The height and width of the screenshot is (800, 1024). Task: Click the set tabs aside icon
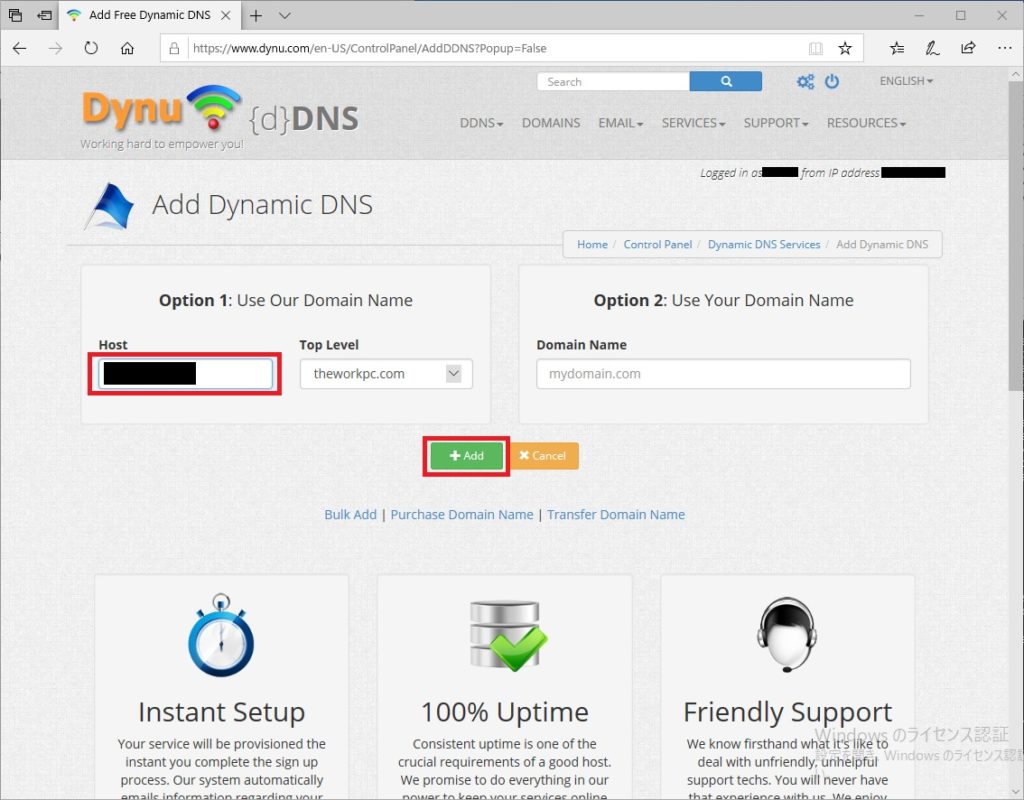pos(44,15)
